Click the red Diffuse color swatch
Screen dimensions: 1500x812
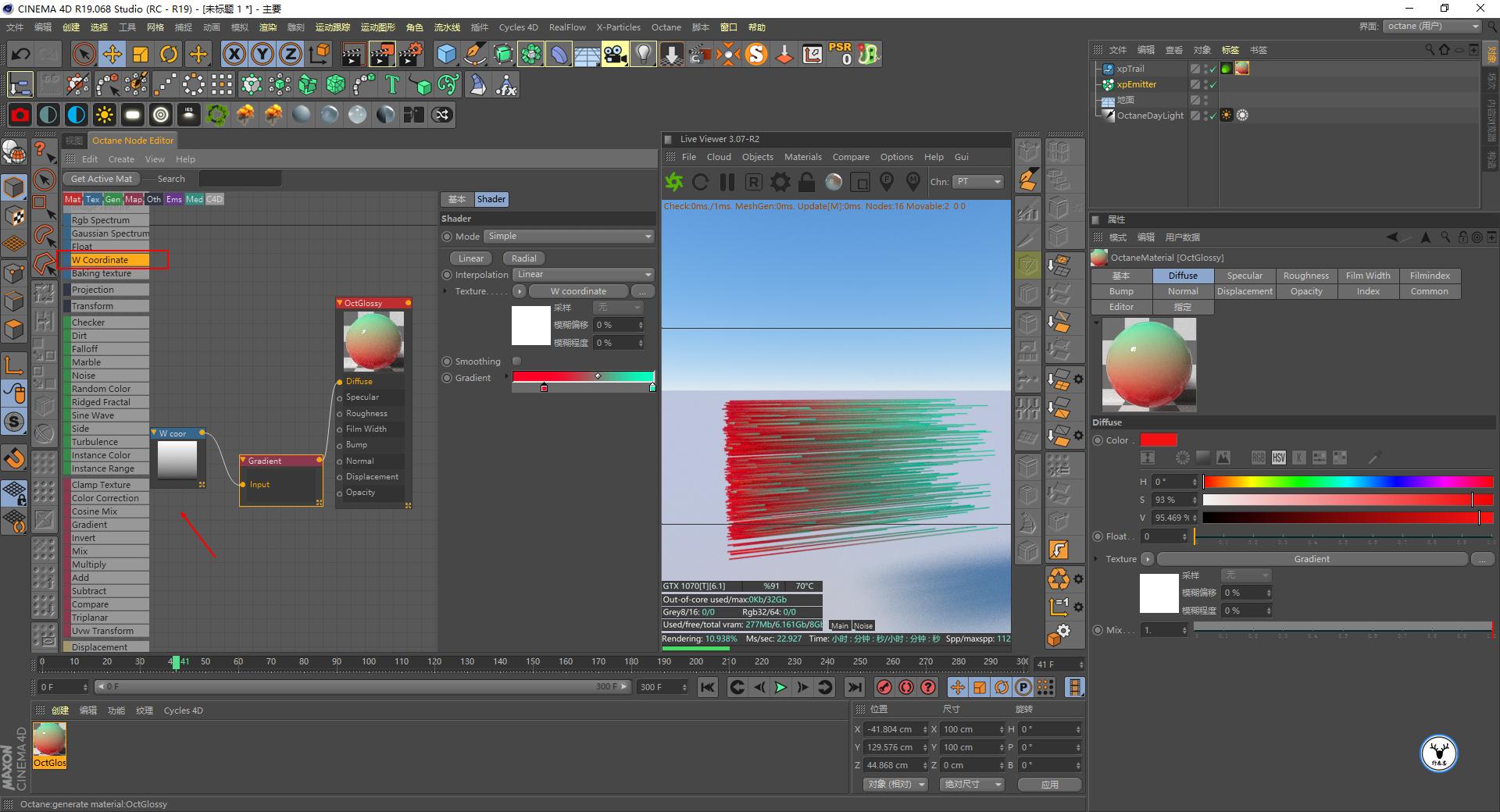click(x=1158, y=440)
